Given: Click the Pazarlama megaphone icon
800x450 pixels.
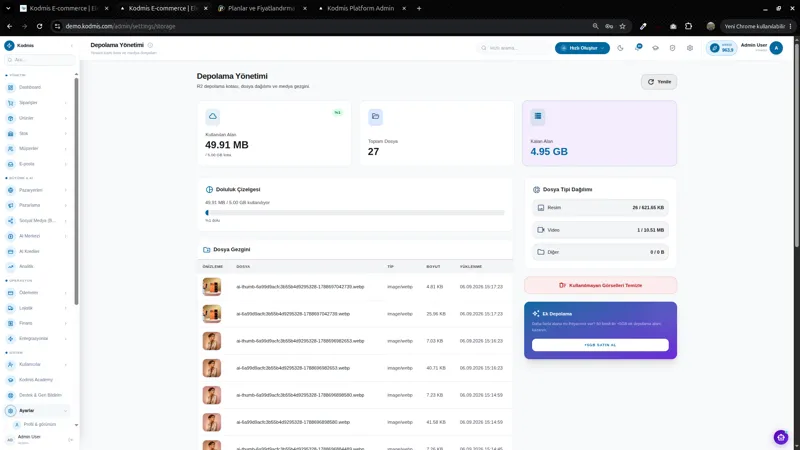Looking at the screenshot, I should coord(10,205).
